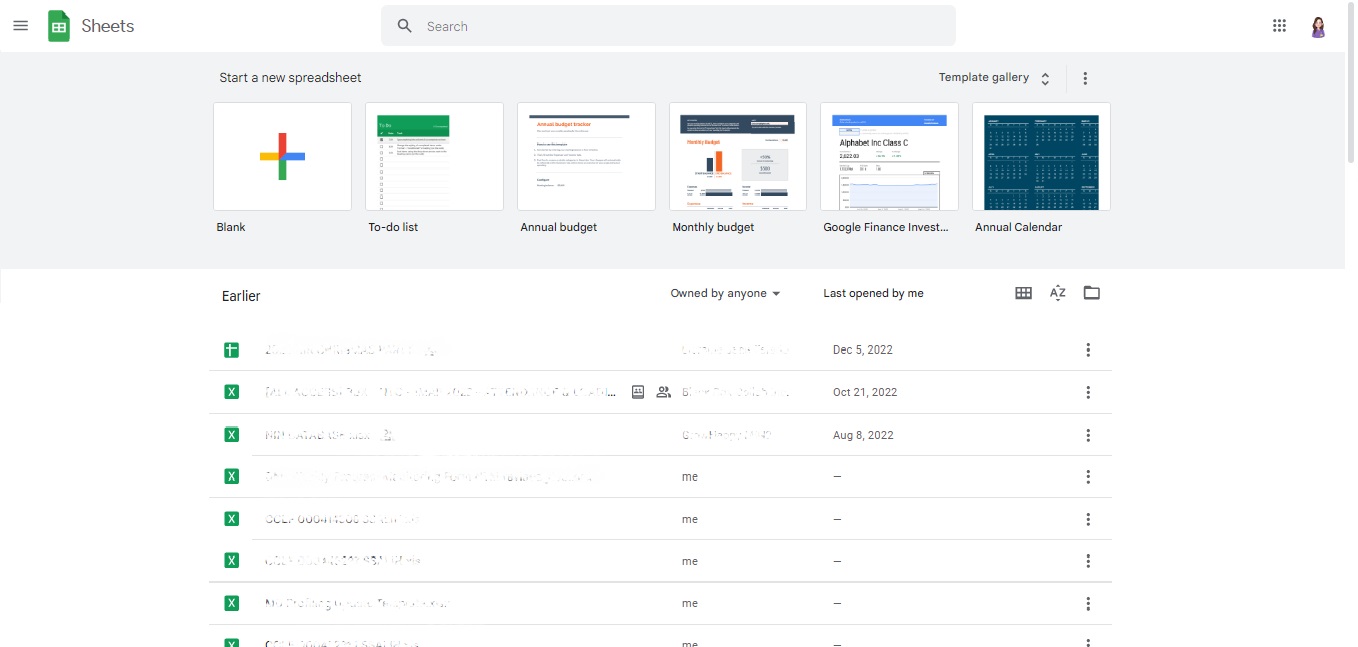Open the Annual budget template thumbnail
Viewport: 1358px width, 647px height.
(586, 157)
